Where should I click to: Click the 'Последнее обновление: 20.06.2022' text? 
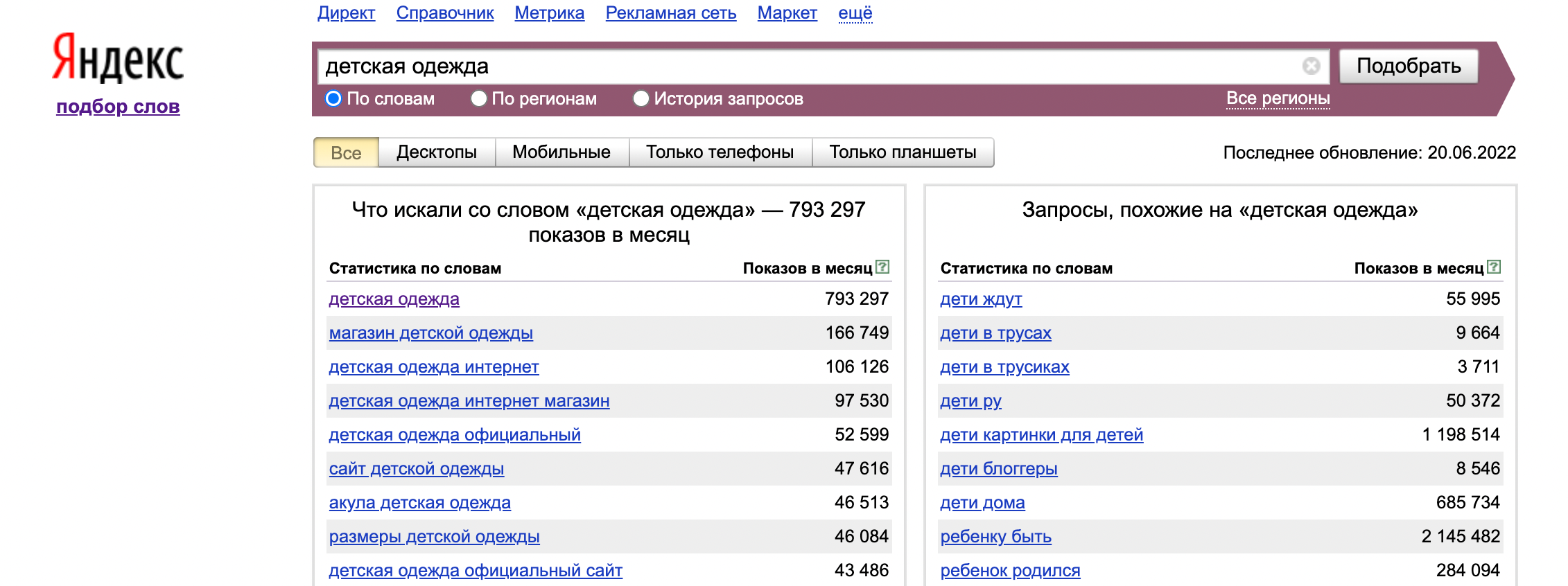(x=1370, y=152)
